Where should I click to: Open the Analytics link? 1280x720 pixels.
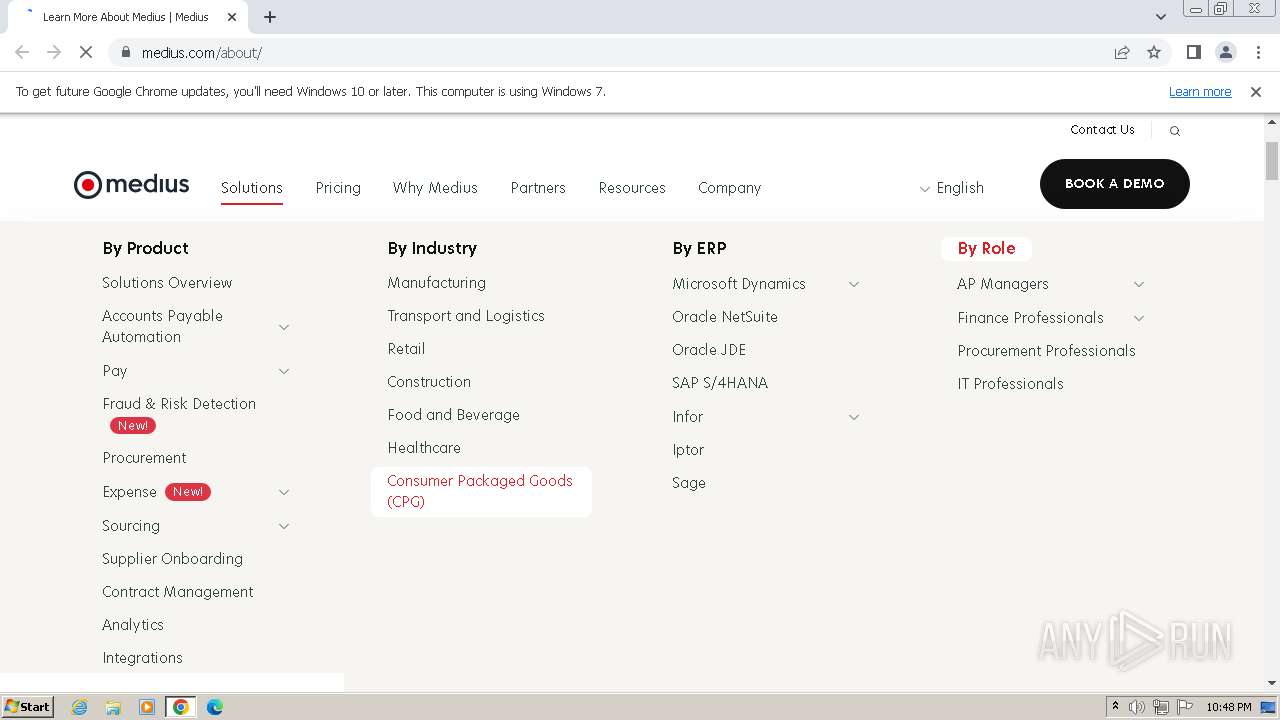133,625
